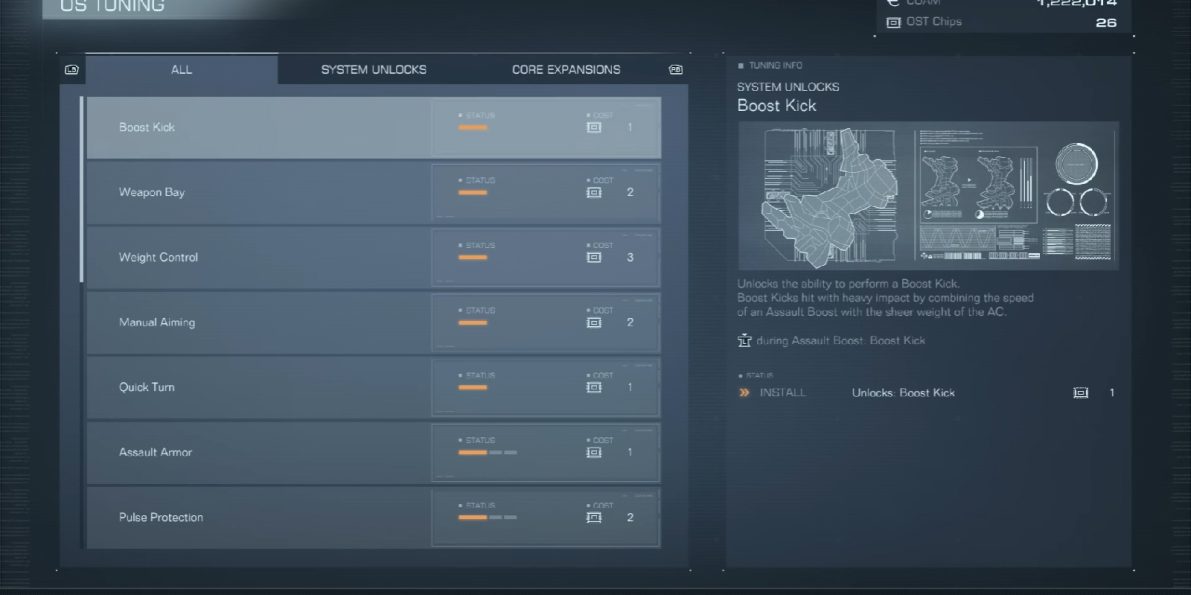Viewport: 1191px width, 595px height.
Task: Click the Weight Control cost value 3
Action: 630,258
